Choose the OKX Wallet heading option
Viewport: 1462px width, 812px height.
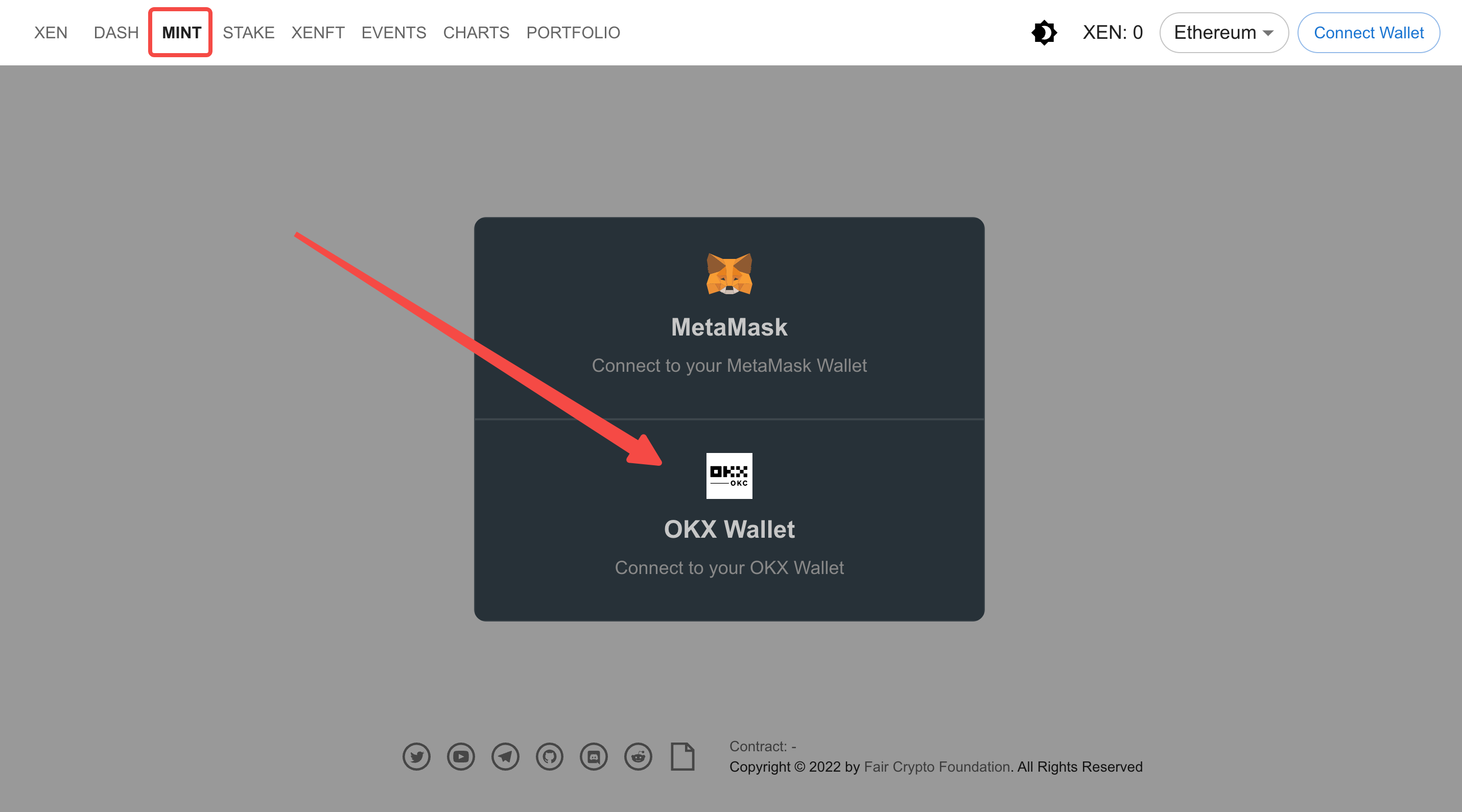(x=729, y=530)
